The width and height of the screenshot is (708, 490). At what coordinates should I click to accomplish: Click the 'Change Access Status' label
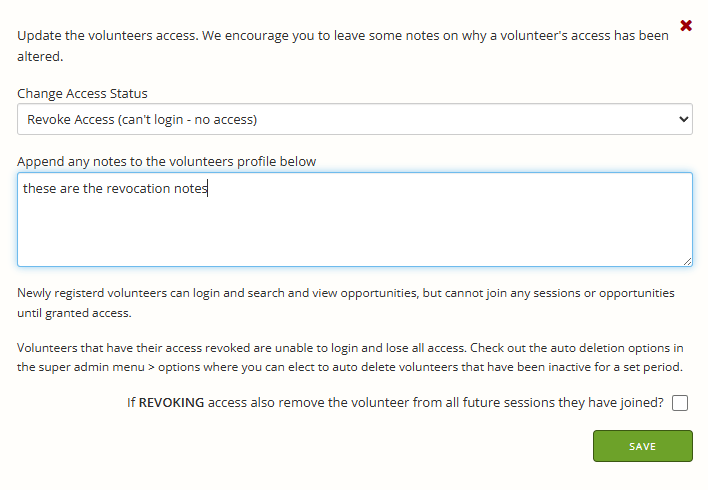click(x=82, y=93)
